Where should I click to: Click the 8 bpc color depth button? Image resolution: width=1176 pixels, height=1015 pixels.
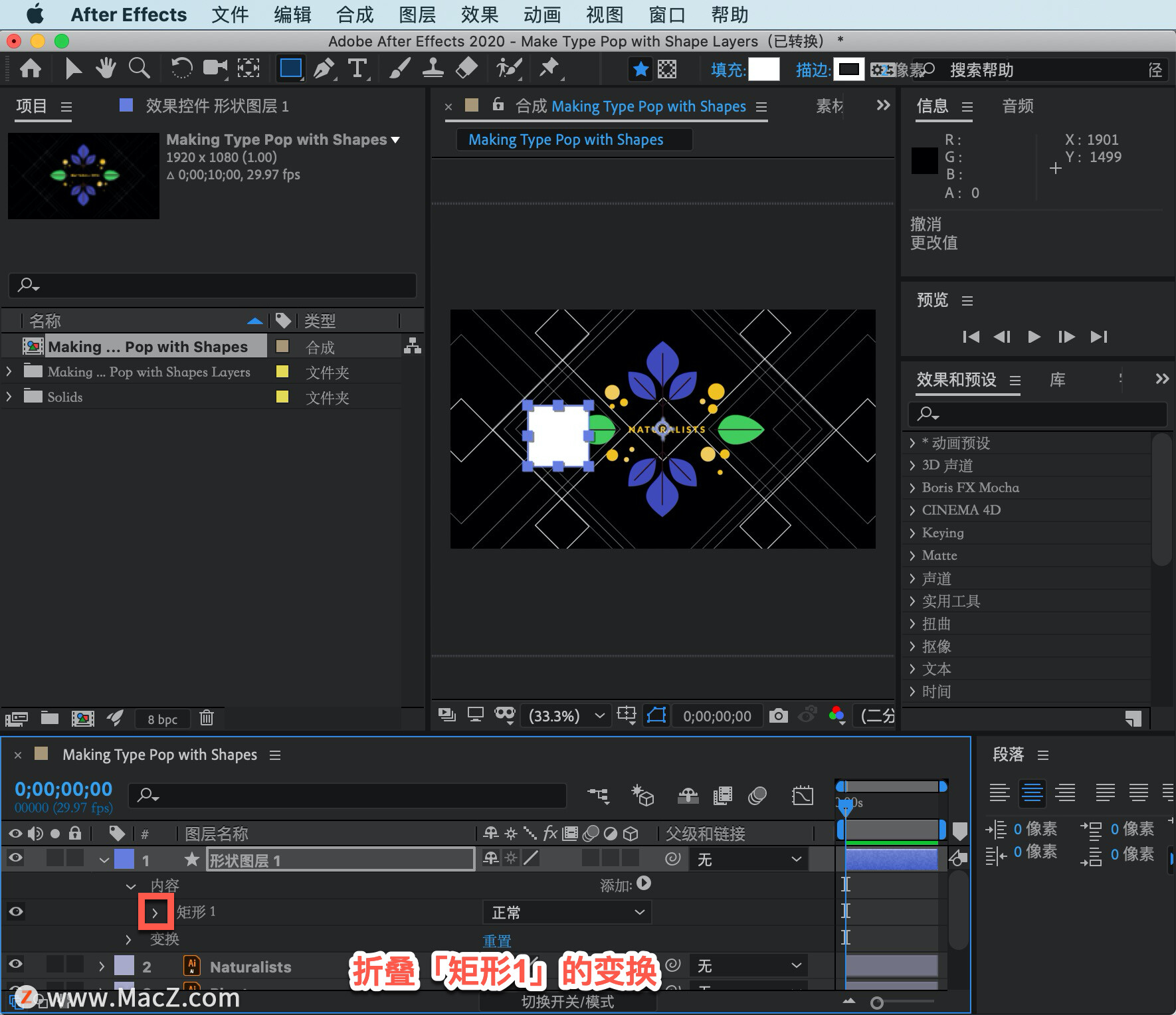point(162,719)
